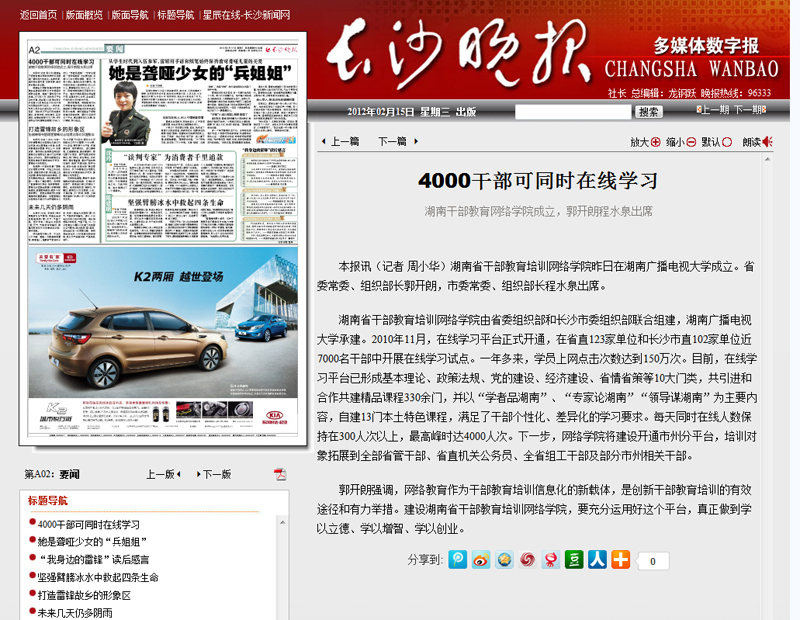800x620 pixels.
Task: Share article to Pengyou network
Action: pos(458,560)
